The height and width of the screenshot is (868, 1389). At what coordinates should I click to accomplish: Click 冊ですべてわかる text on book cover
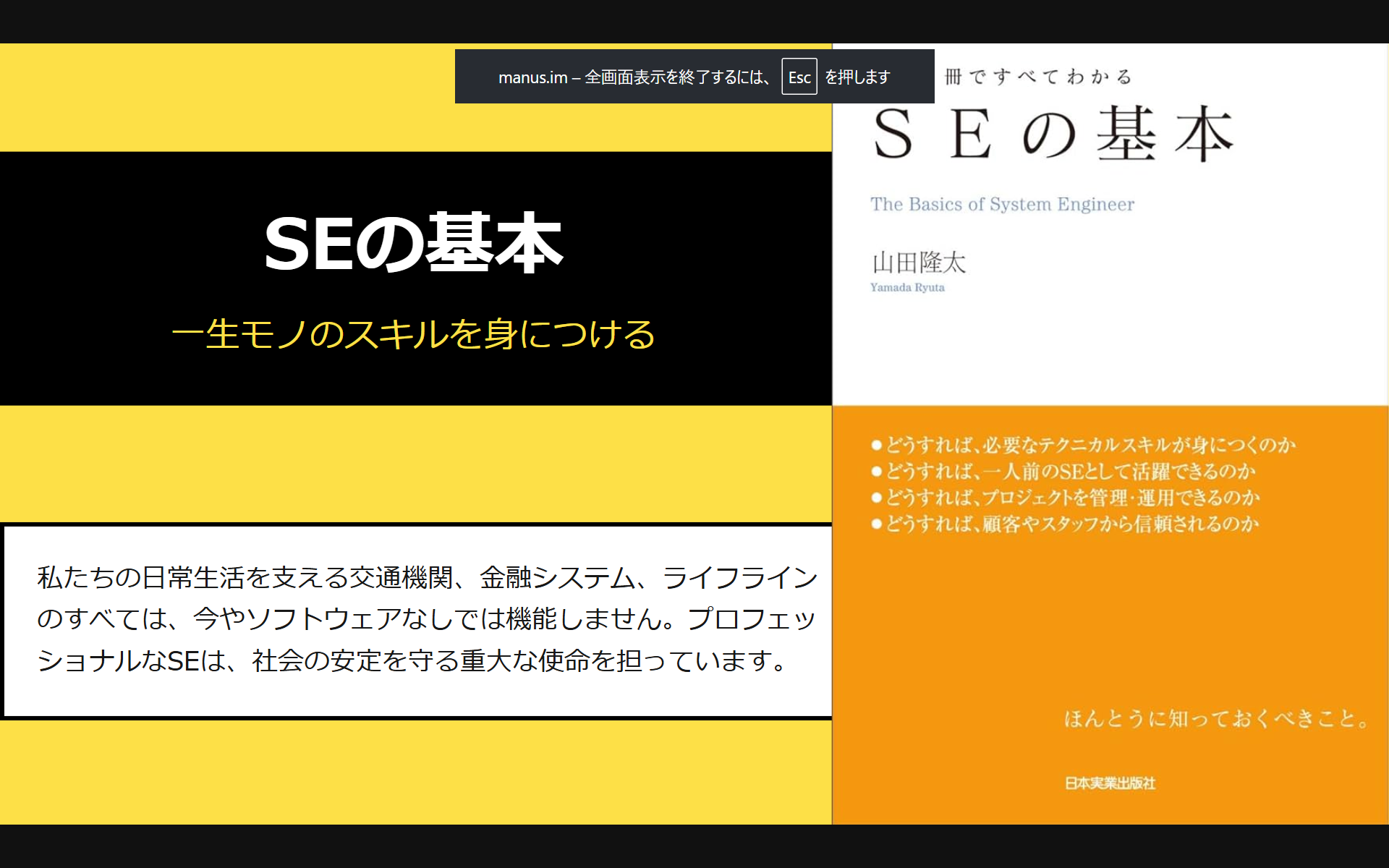point(1038,77)
